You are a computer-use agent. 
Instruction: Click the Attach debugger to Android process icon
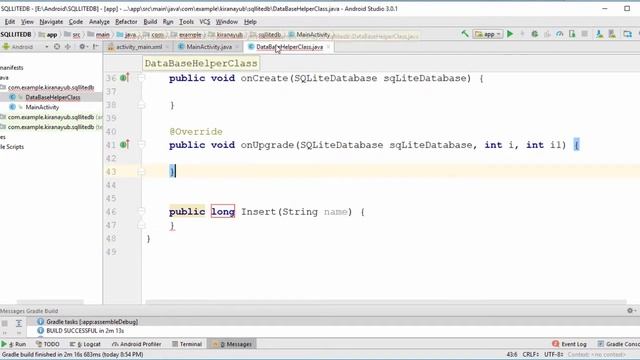tap(572, 34)
